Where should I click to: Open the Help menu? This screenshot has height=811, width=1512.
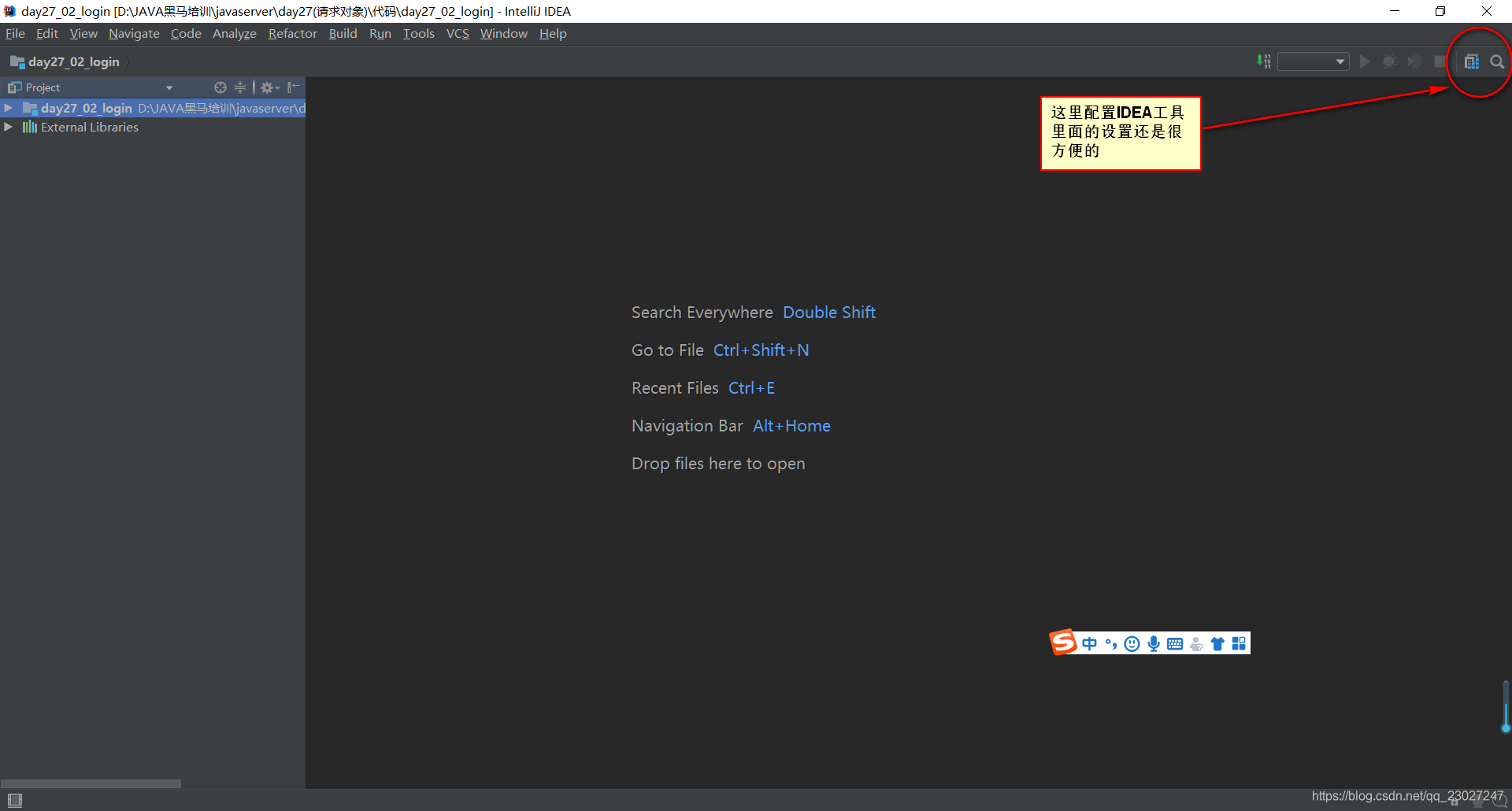553,34
